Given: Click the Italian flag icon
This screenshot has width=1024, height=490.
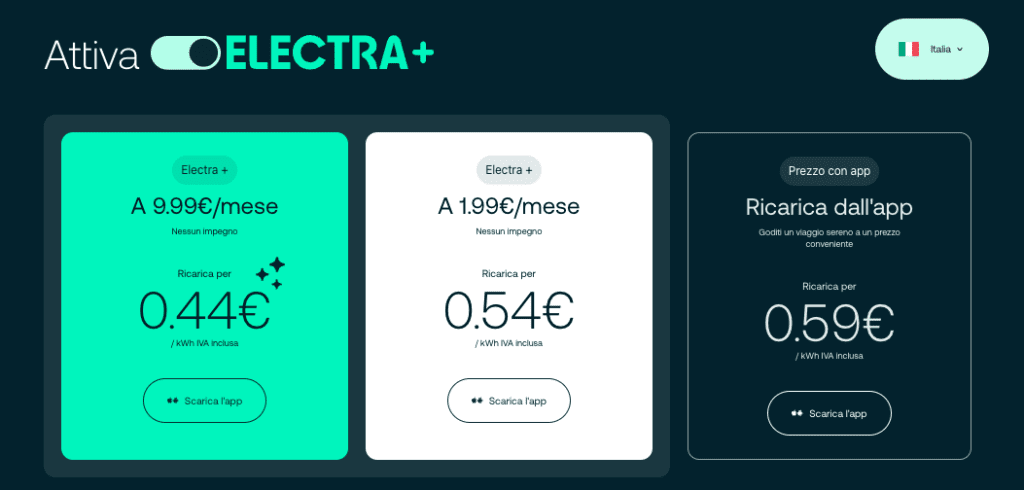Looking at the screenshot, I should coord(908,49).
